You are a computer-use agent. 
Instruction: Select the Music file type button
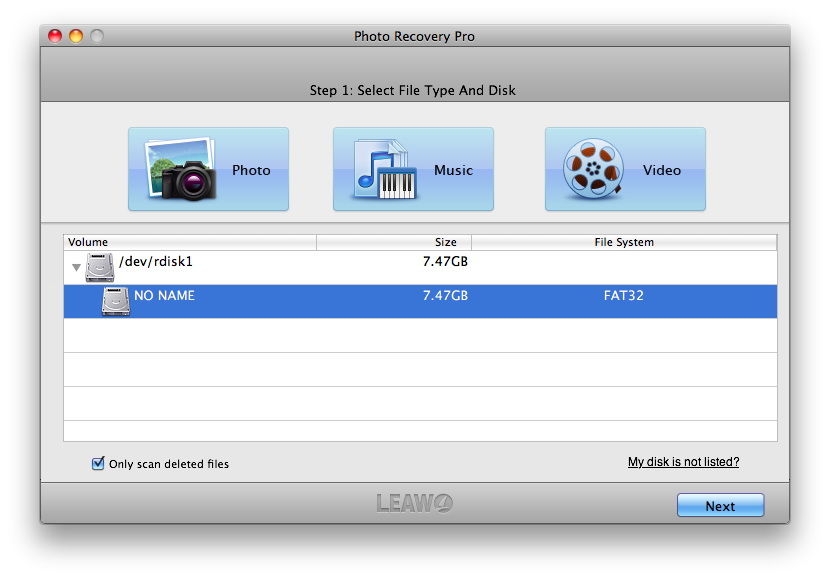[413, 169]
